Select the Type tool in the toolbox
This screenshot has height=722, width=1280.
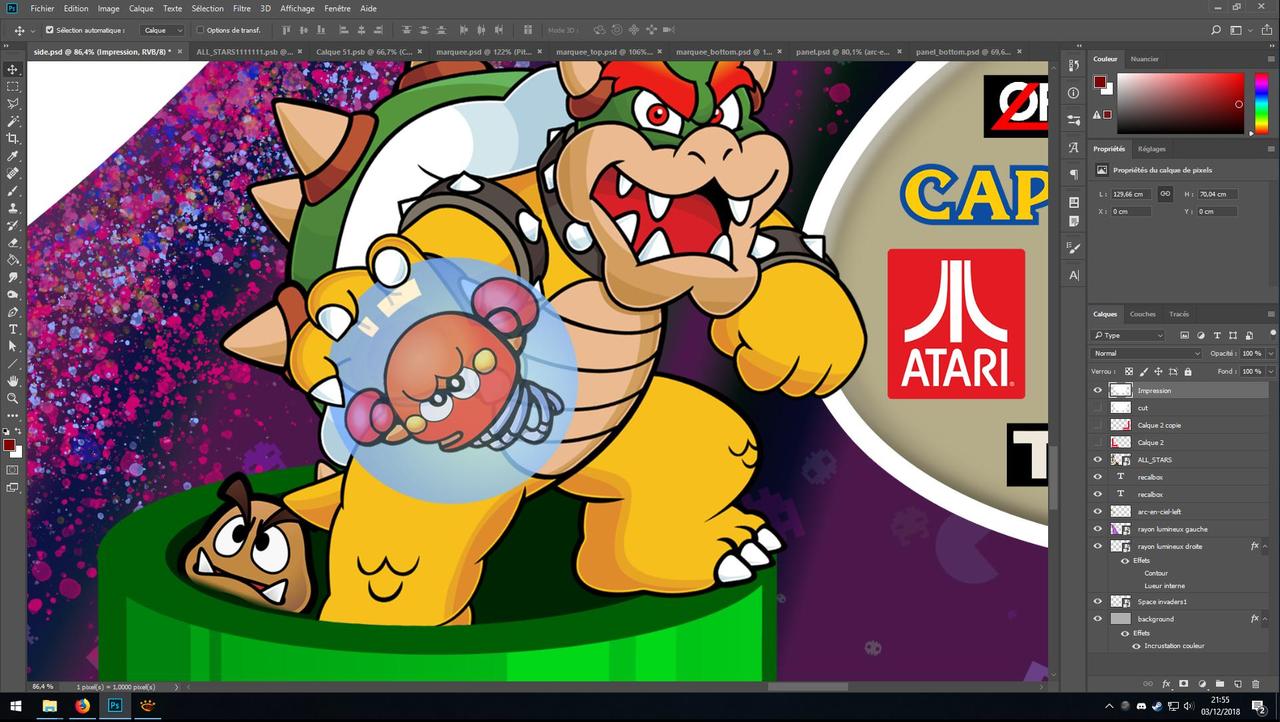13,329
